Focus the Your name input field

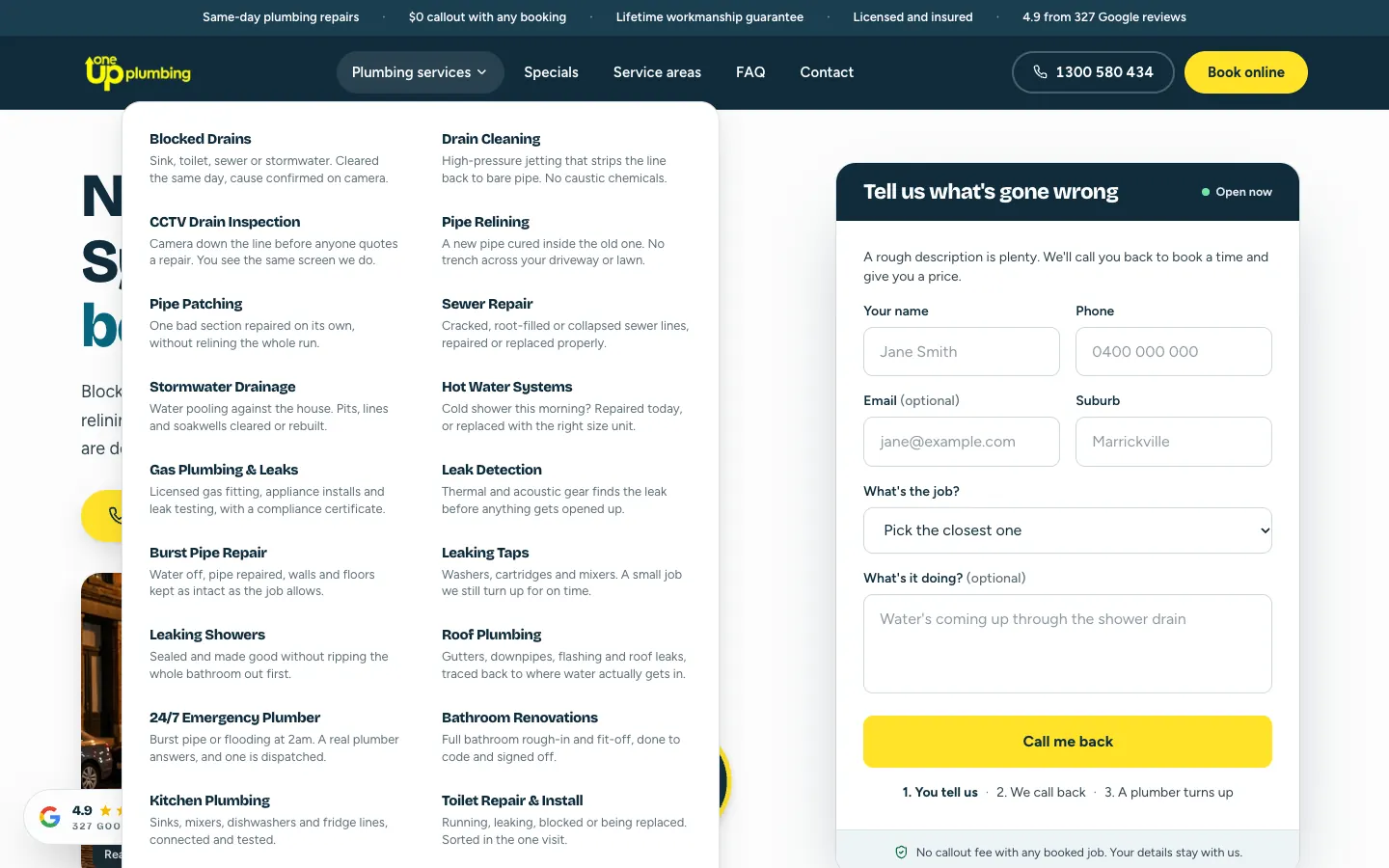(962, 352)
